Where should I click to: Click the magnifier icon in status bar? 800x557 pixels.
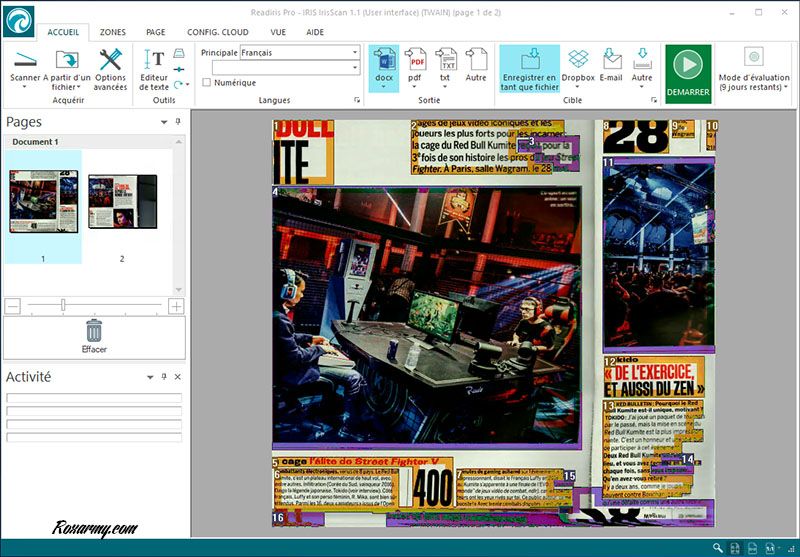tap(718, 548)
